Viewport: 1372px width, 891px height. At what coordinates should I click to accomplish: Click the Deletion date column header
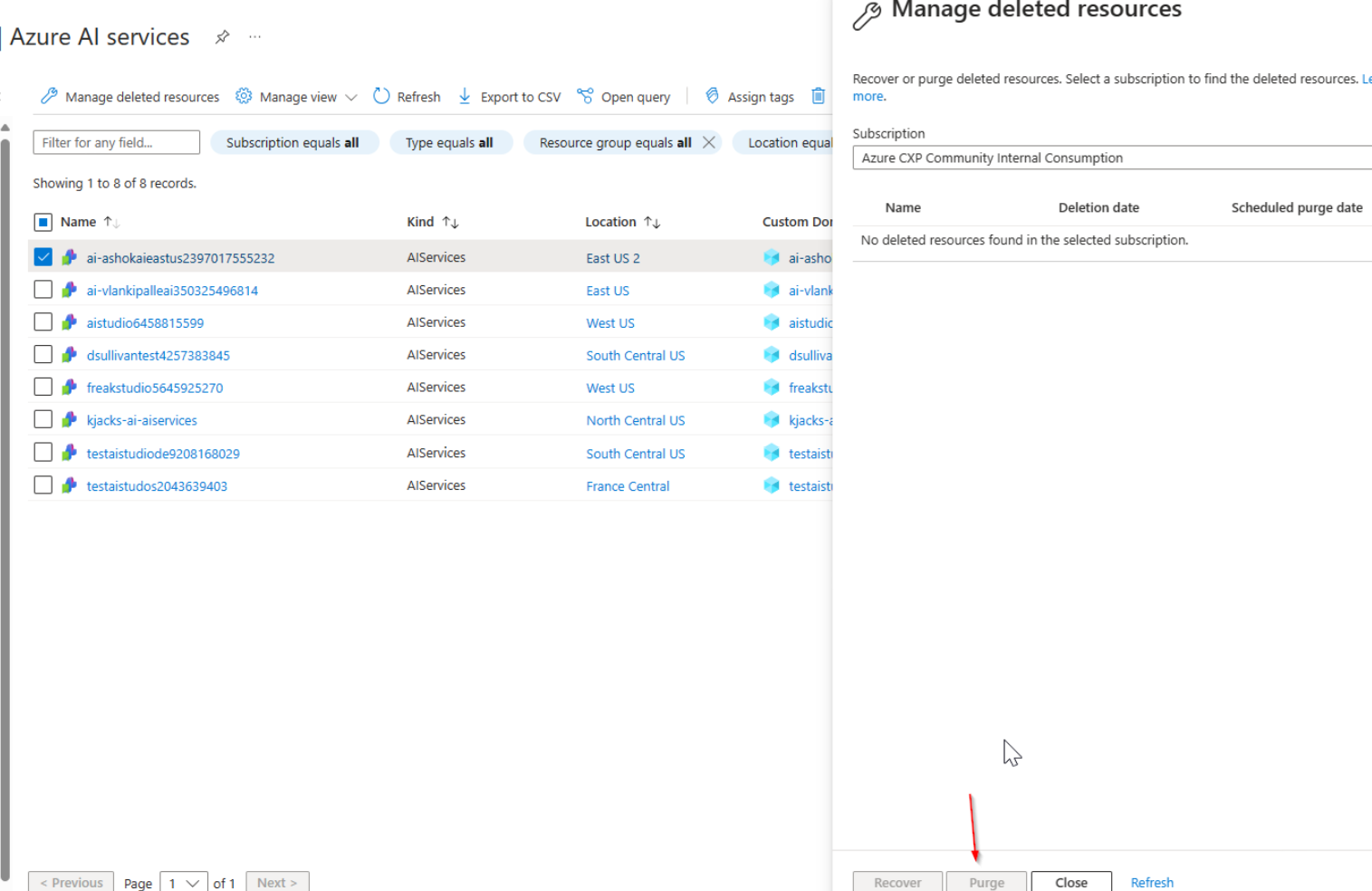[1099, 207]
